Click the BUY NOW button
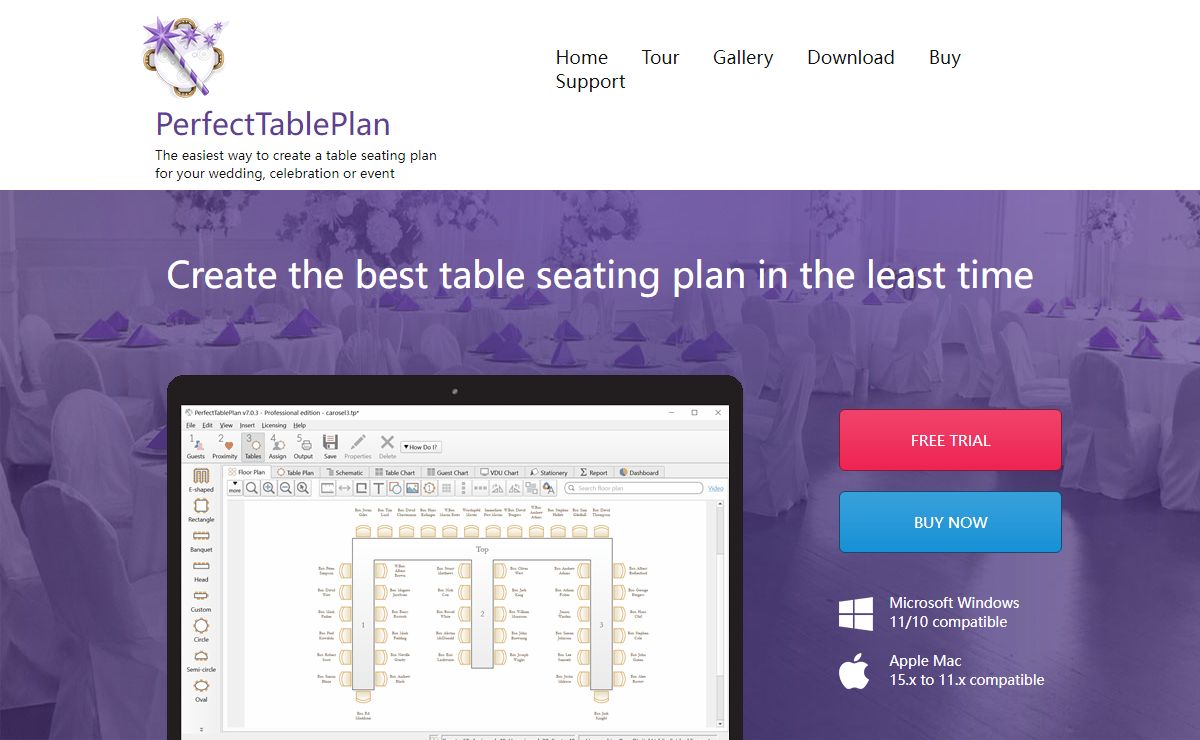 950,522
